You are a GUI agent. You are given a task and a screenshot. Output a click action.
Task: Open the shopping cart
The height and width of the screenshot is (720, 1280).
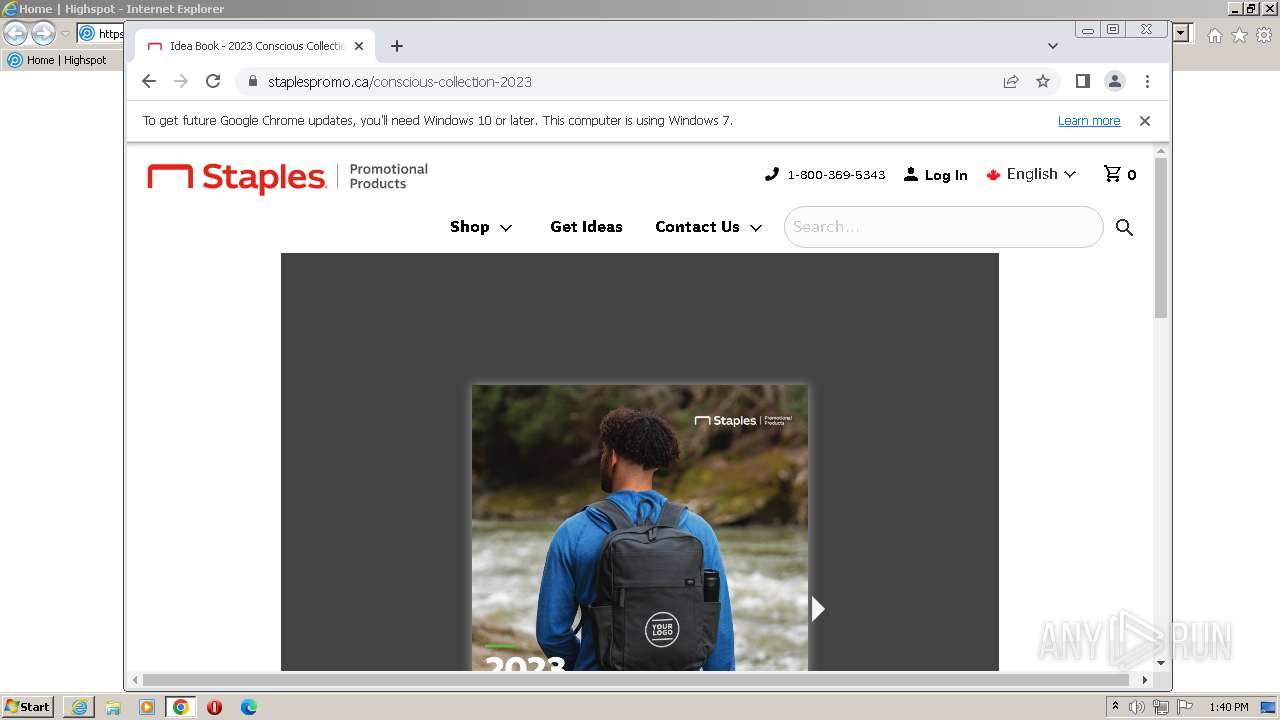point(1119,174)
